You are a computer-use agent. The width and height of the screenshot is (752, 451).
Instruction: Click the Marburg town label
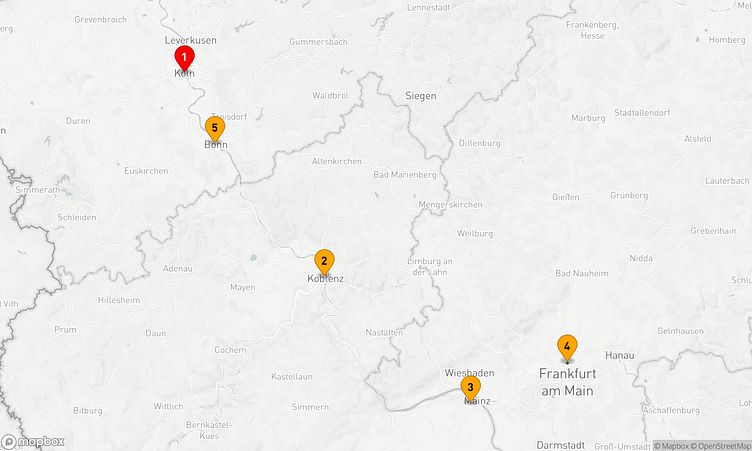pos(588,118)
